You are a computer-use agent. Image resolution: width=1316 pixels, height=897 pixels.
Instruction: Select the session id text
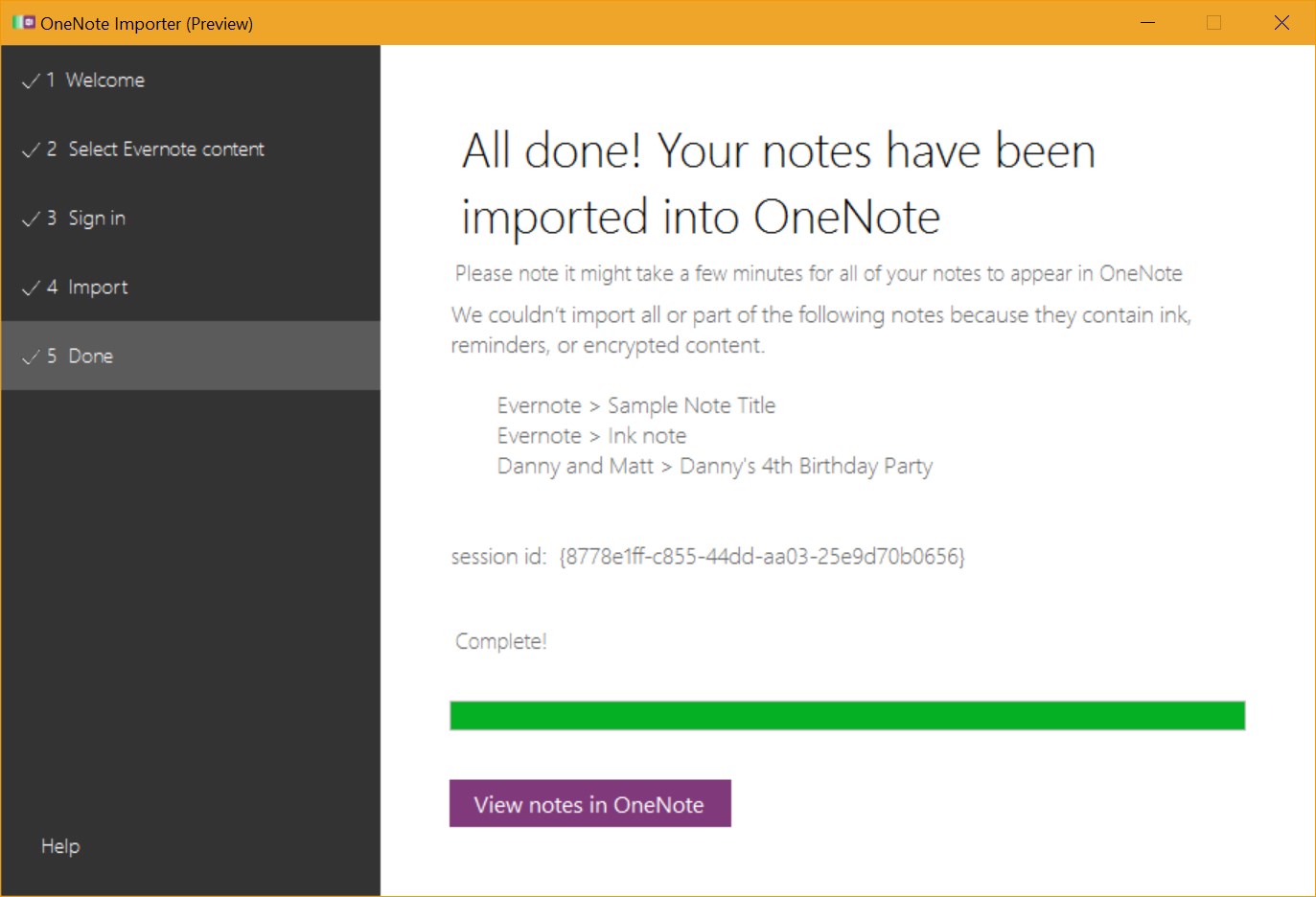tap(708, 556)
